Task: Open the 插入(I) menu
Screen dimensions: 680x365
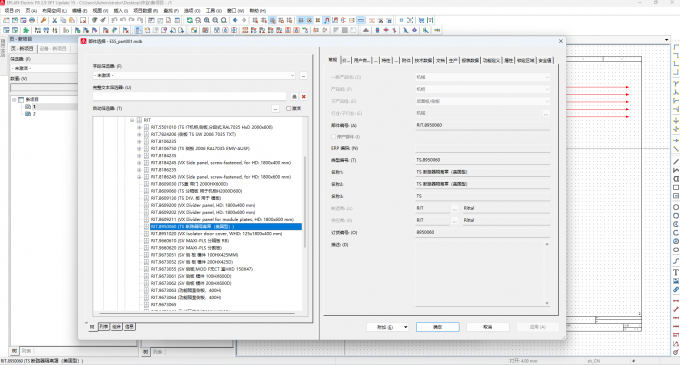Action: [121, 10]
